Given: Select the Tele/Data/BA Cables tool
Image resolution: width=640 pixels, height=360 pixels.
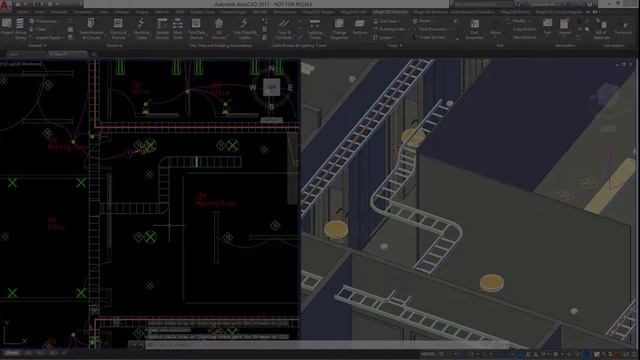Looking at the screenshot, I should [244, 29].
